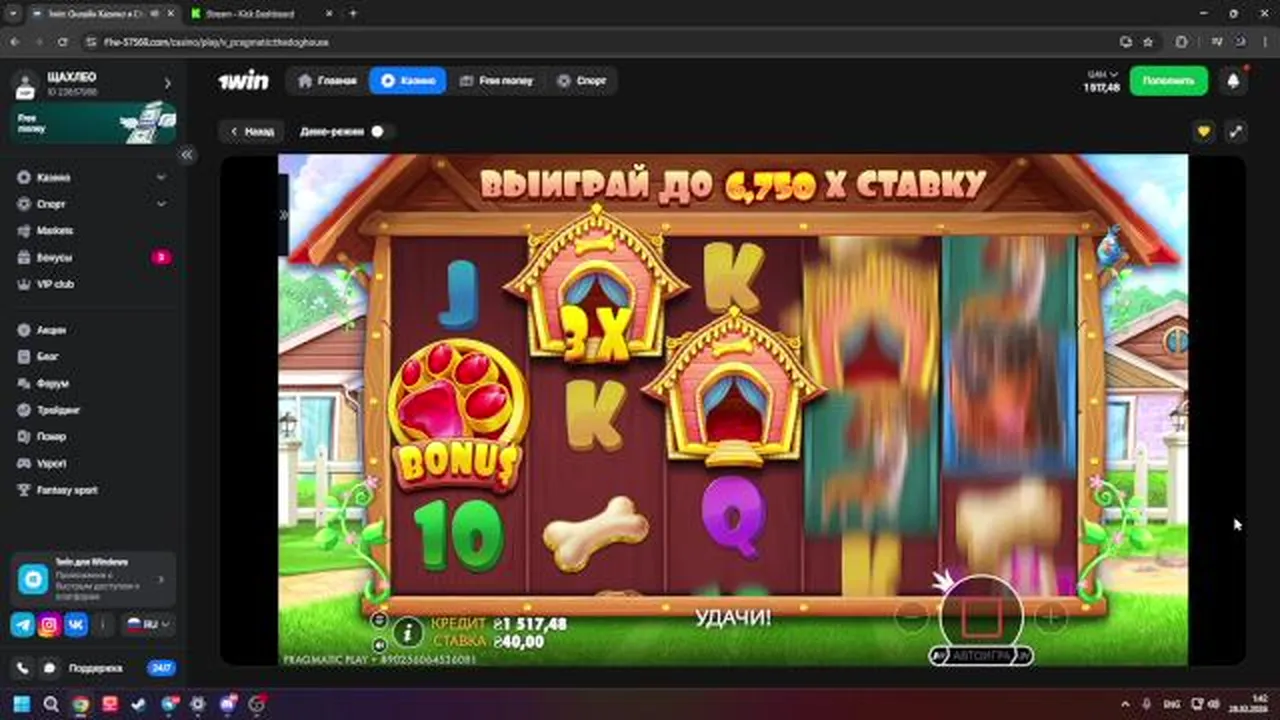Viewport: 1280px width, 720px height.
Task: Bookmark the page with the star icon
Action: click(1148, 42)
